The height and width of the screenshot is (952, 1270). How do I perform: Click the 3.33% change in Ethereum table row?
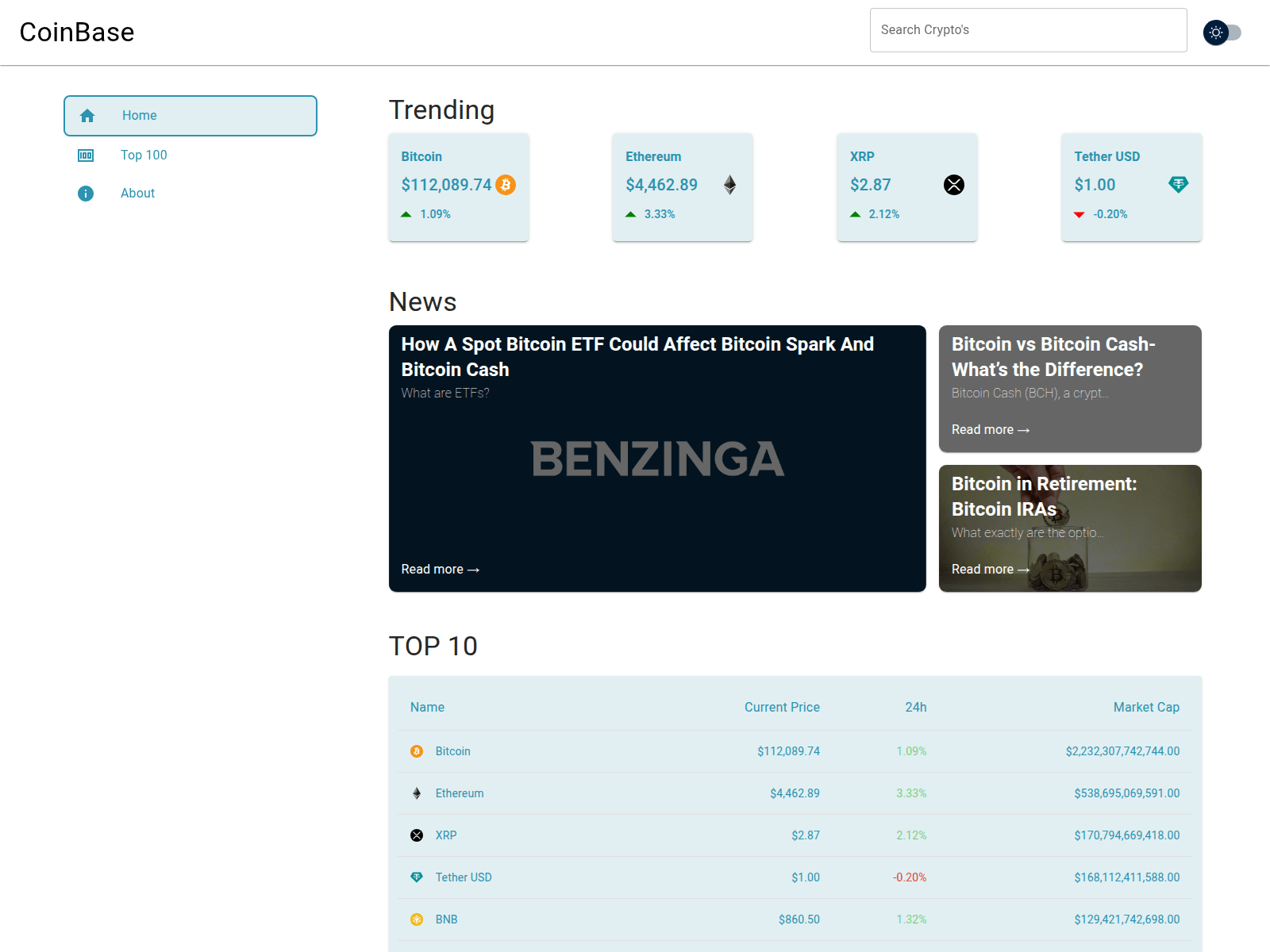pyautogui.click(x=911, y=793)
